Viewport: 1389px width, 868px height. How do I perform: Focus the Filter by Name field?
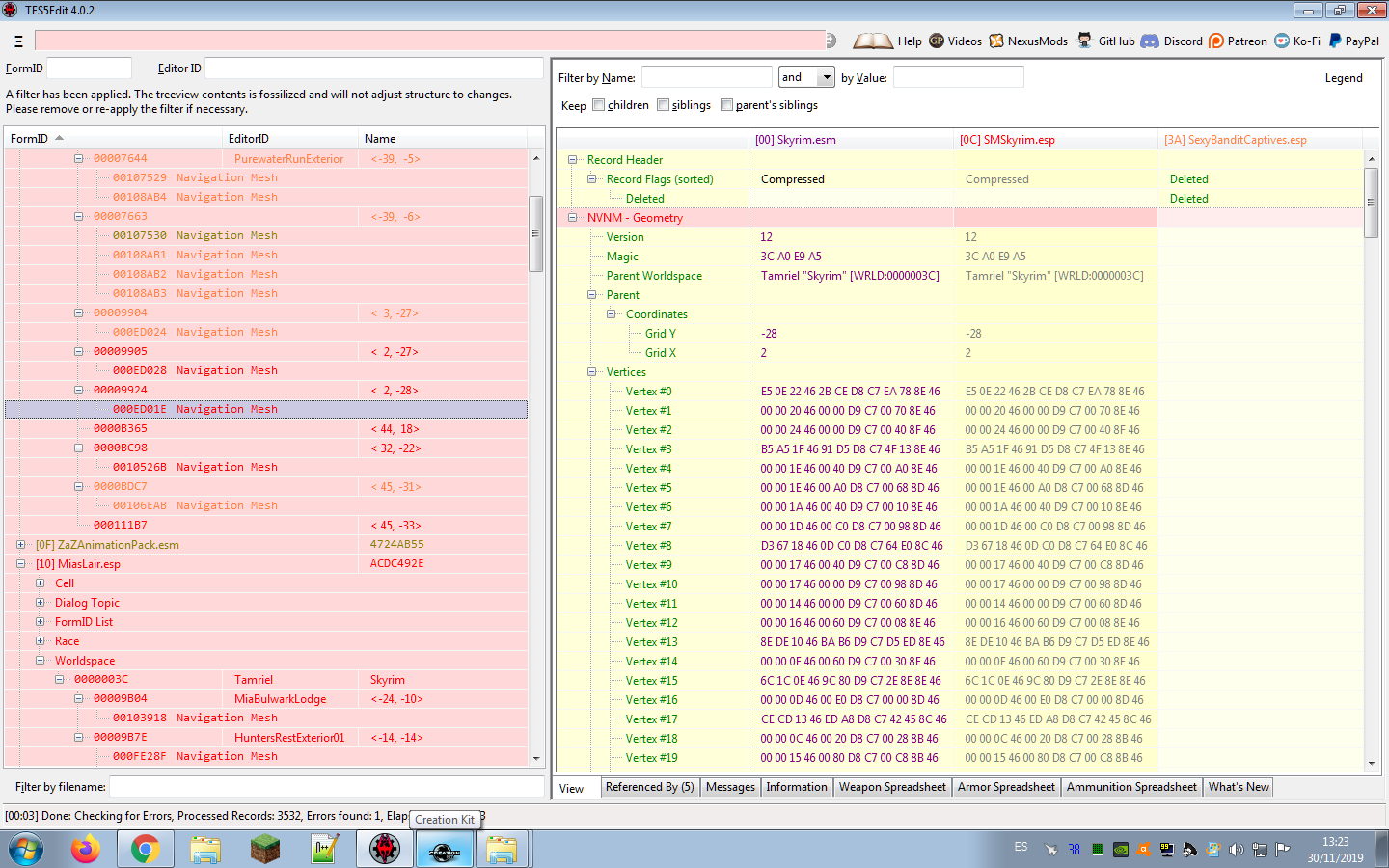[x=707, y=77]
